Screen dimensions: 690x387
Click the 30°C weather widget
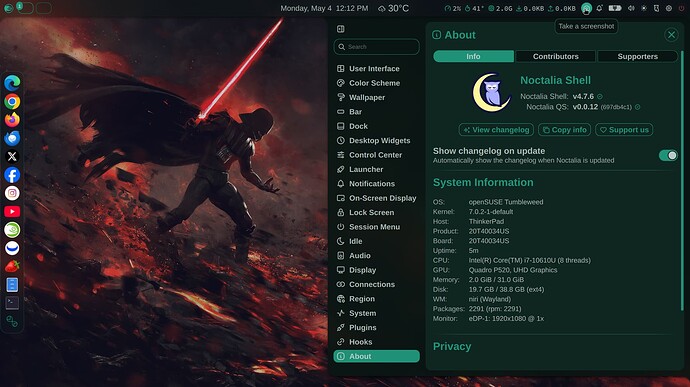click(x=393, y=8)
